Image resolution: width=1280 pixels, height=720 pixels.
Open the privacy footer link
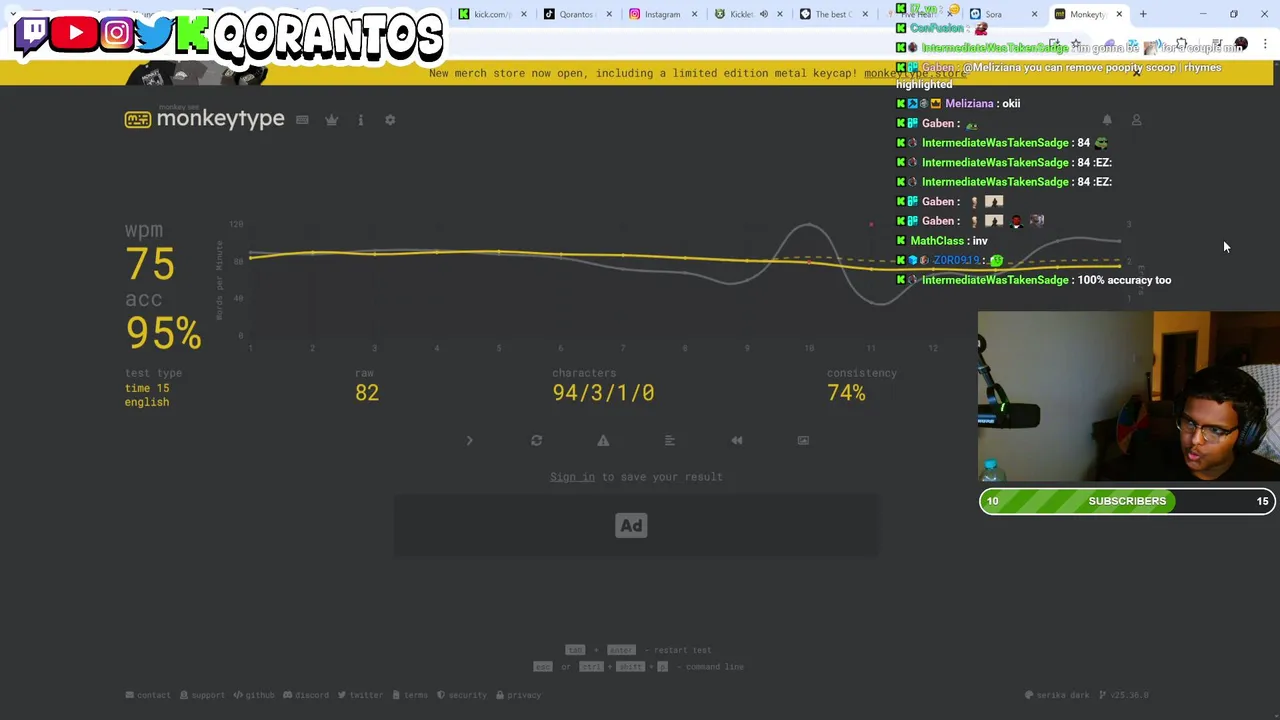pos(518,695)
